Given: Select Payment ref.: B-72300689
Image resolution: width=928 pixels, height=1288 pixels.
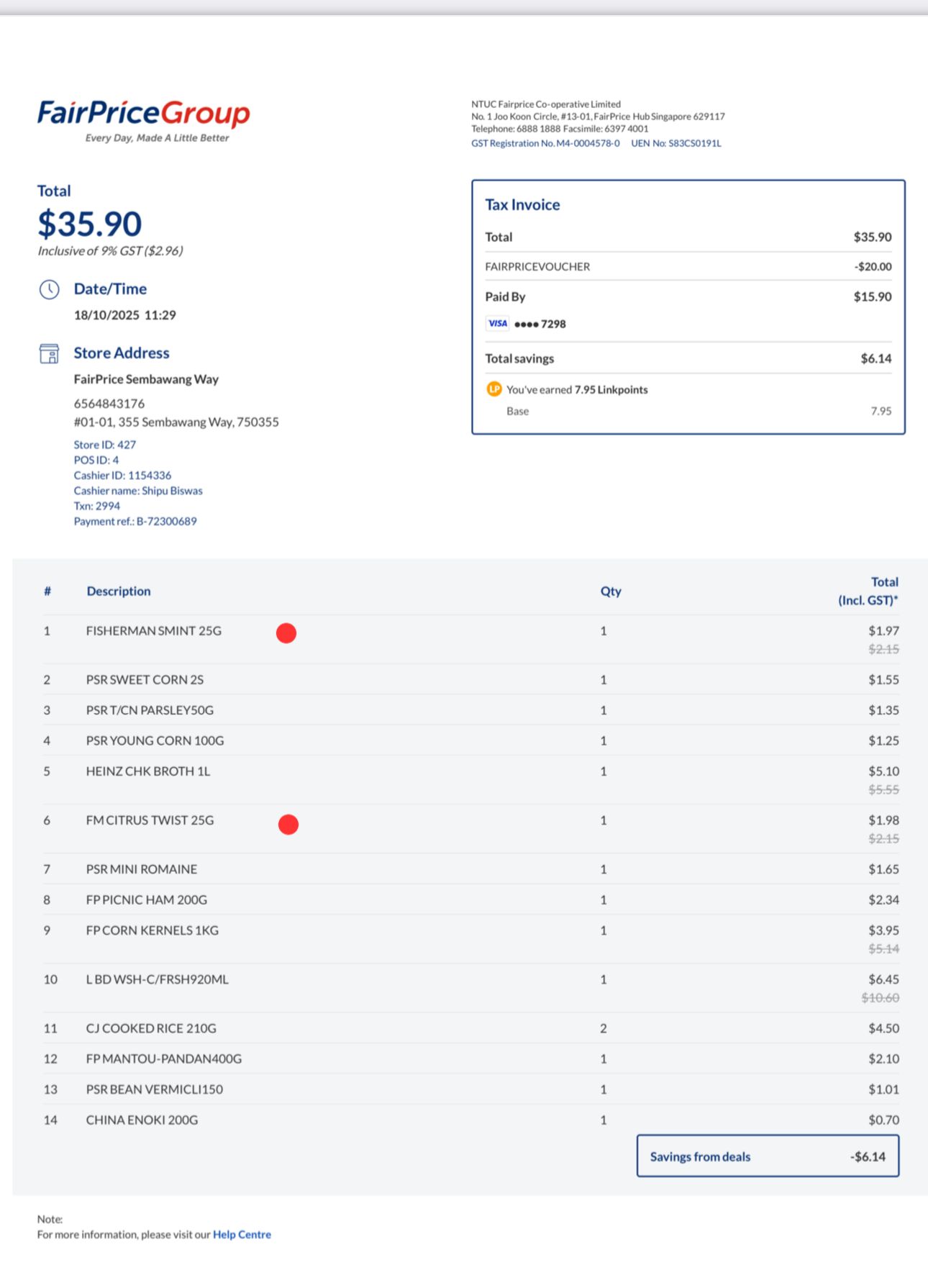Looking at the screenshot, I should pyautogui.click(x=135, y=521).
